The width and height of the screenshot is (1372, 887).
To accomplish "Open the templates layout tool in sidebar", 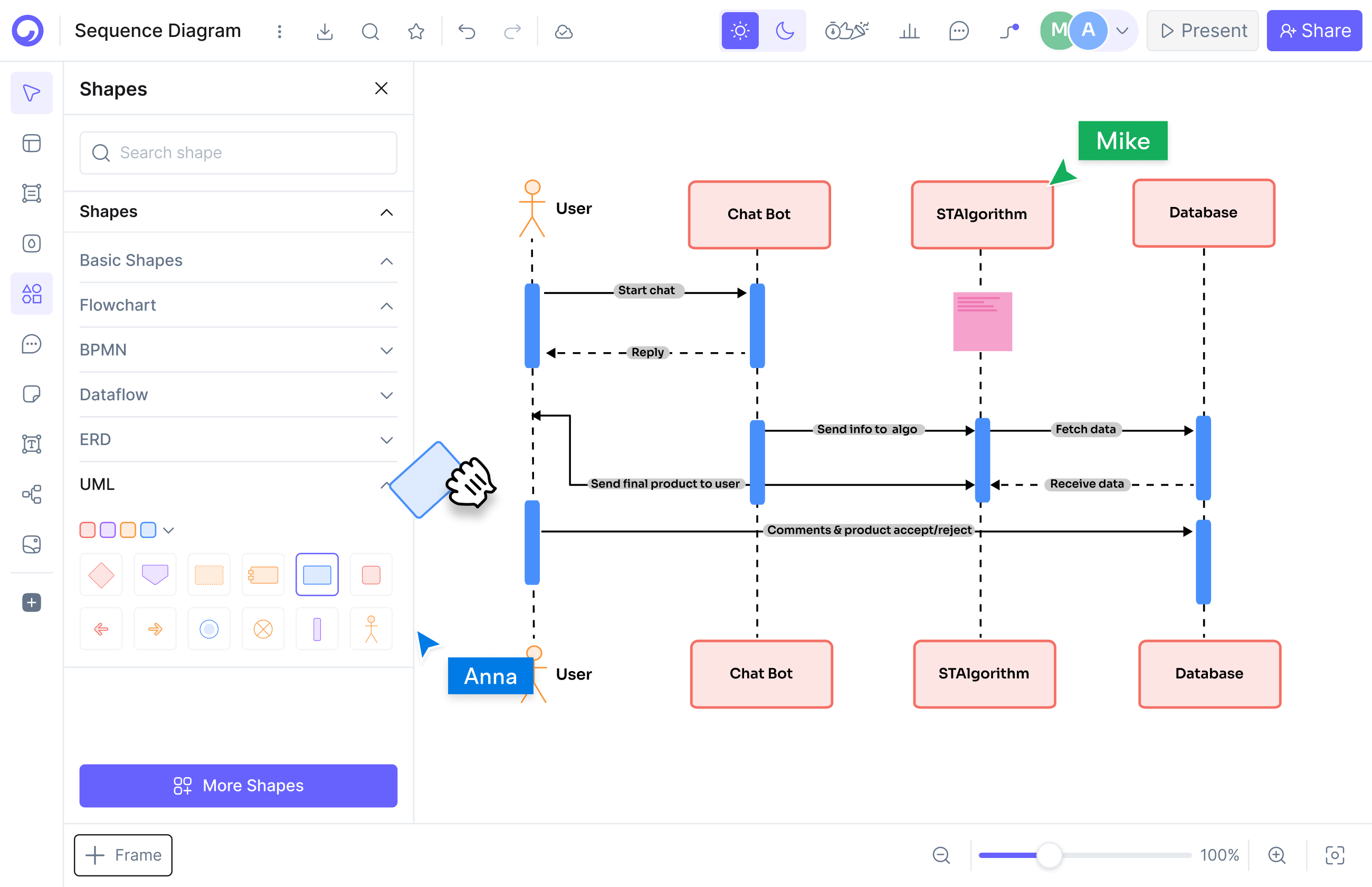I will [x=32, y=144].
